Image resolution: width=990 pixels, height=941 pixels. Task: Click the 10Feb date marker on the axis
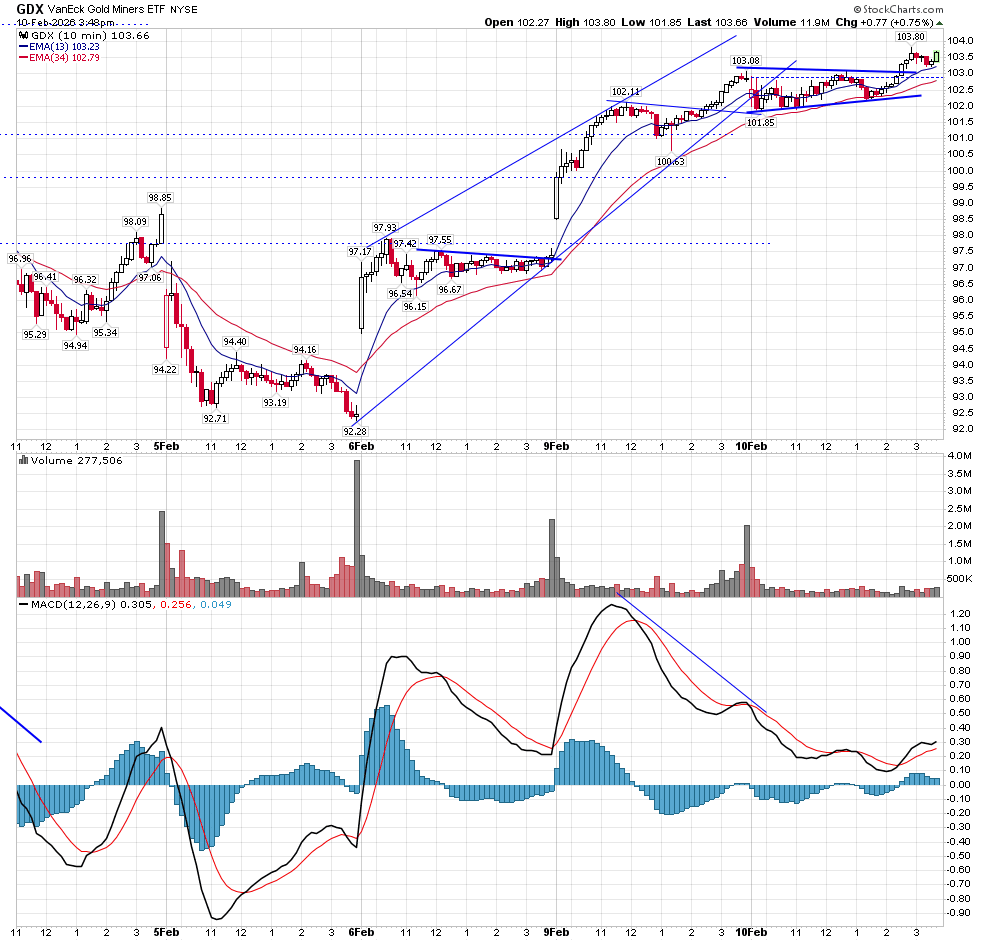tap(750, 445)
